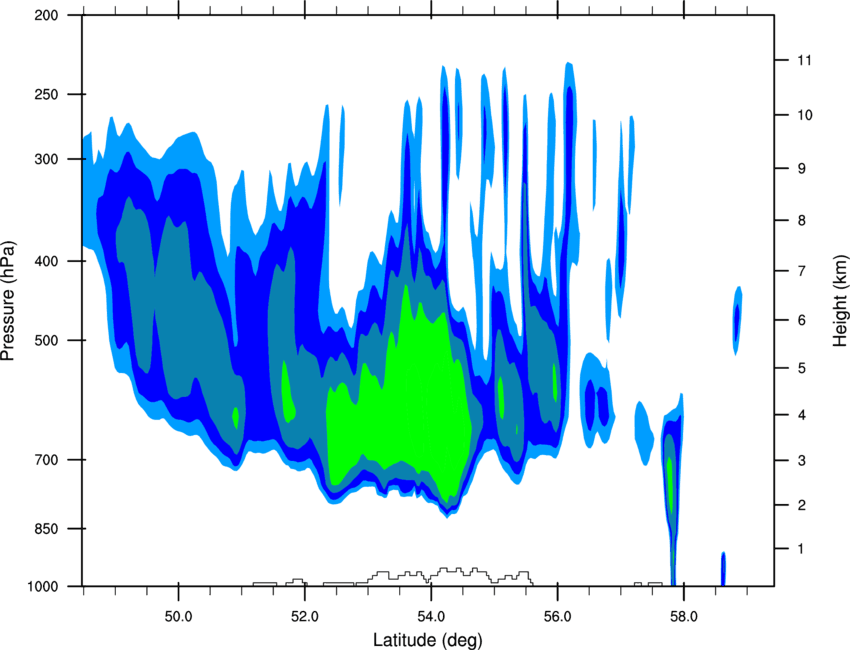Pick the 5 km height label
Viewport: 850px width, 650px height.
pyautogui.click(x=802, y=369)
